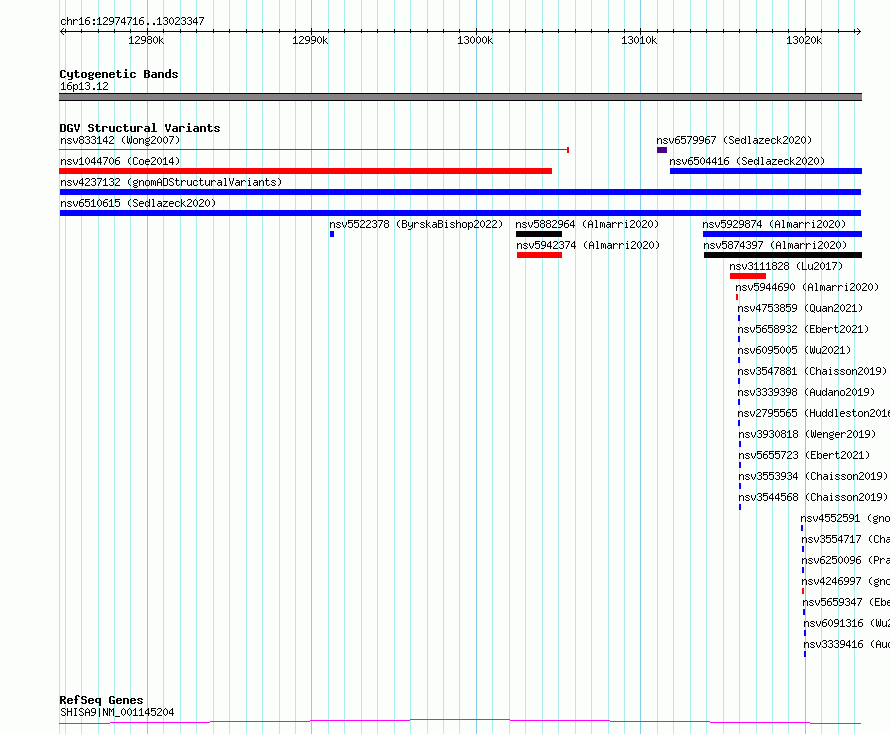Image resolution: width=890 pixels, height=734 pixels.
Task: Click the nsv5944690 (Almarri2020) label
Action: point(807,287)
